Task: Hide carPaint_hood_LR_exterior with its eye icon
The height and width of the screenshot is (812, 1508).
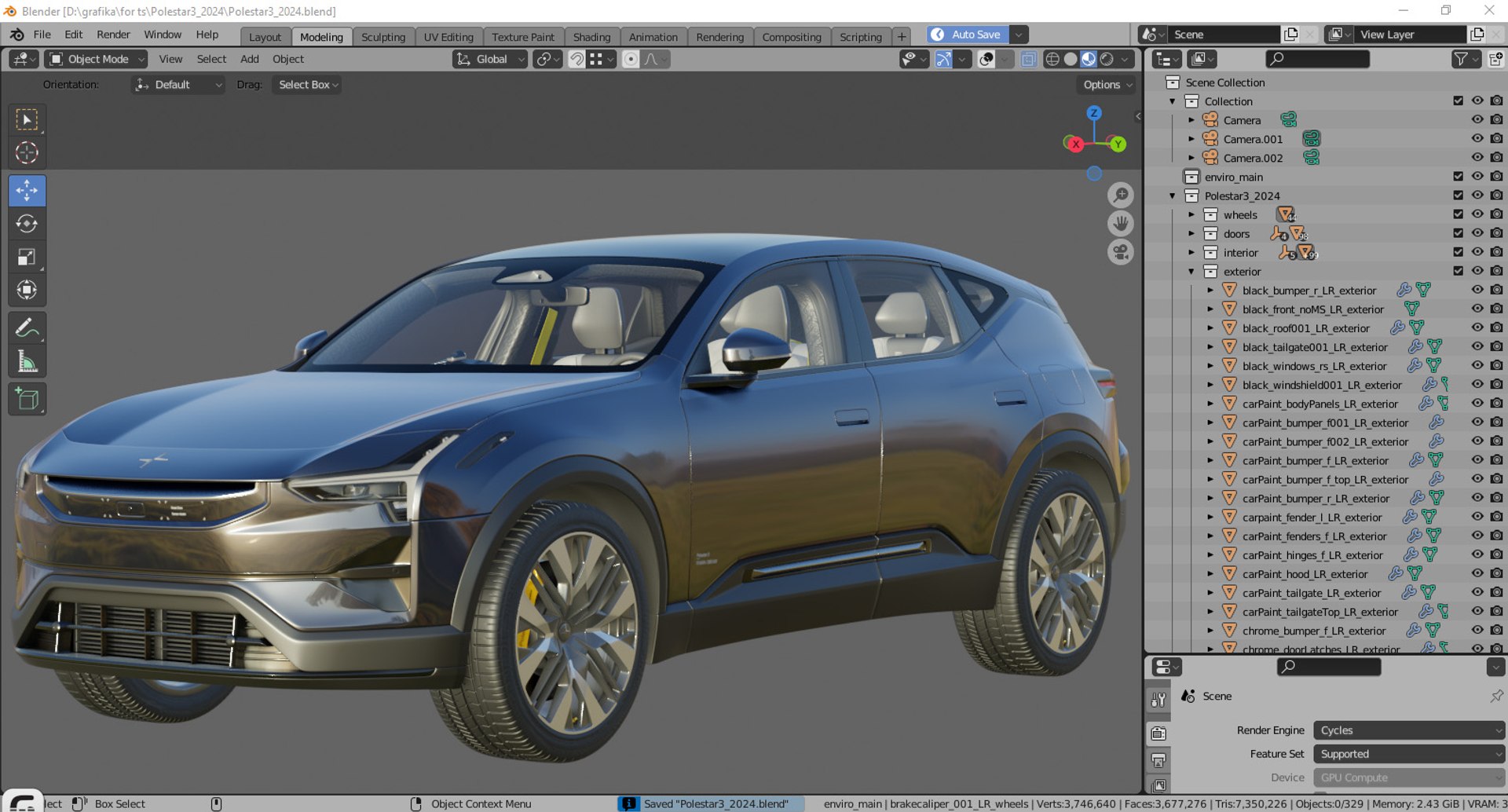Action: [x=1477, y=574]
